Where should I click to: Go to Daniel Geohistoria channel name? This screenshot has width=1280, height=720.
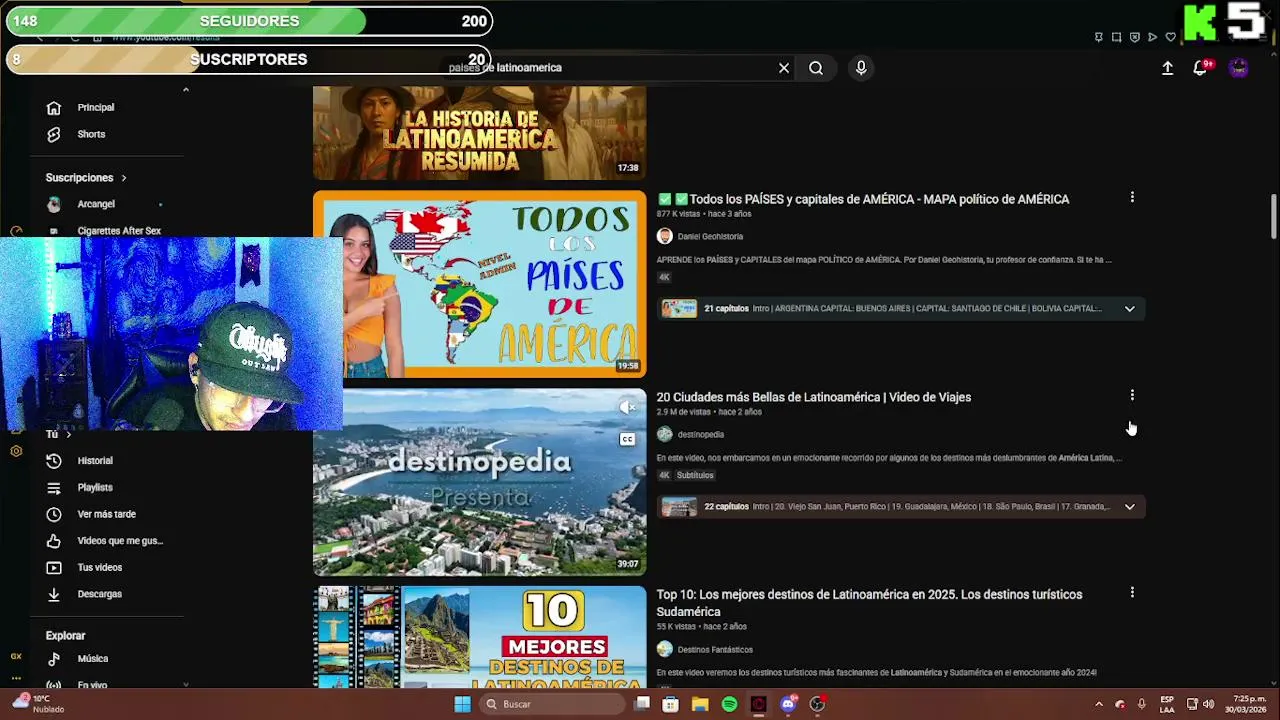[x=710, y=237]
